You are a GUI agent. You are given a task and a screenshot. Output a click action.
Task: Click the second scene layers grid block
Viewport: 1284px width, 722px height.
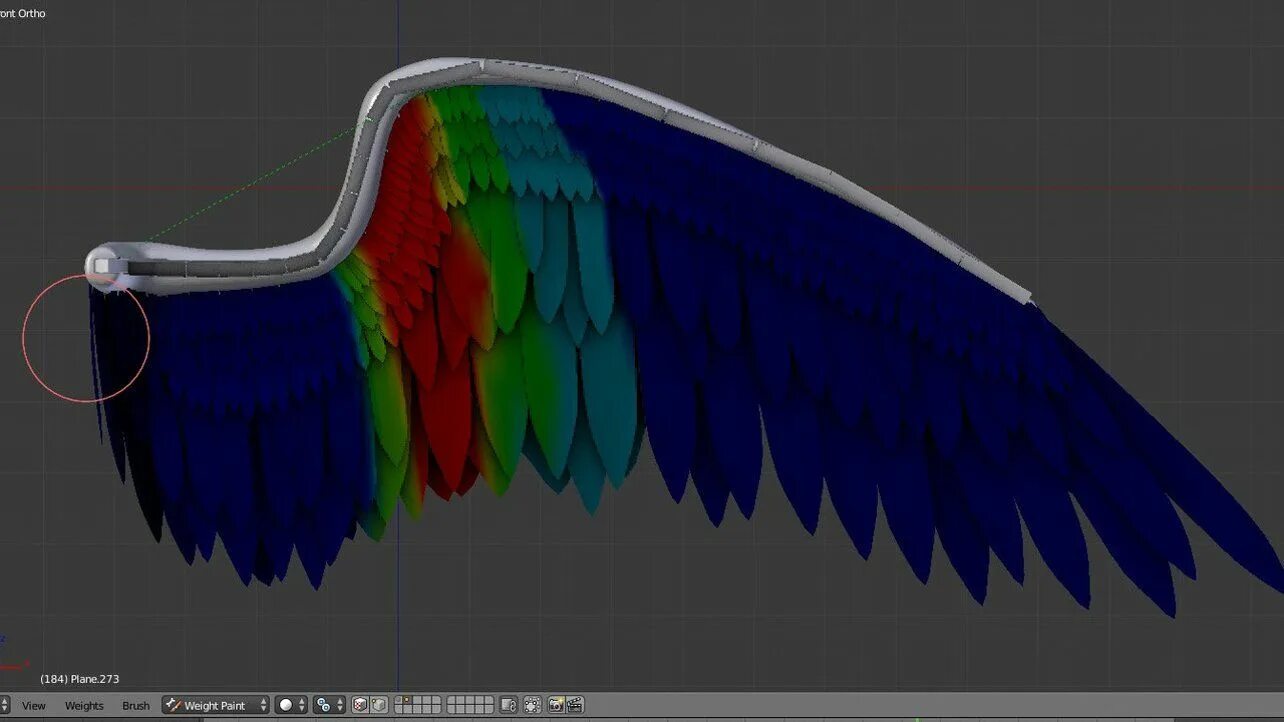pos(470,705)
